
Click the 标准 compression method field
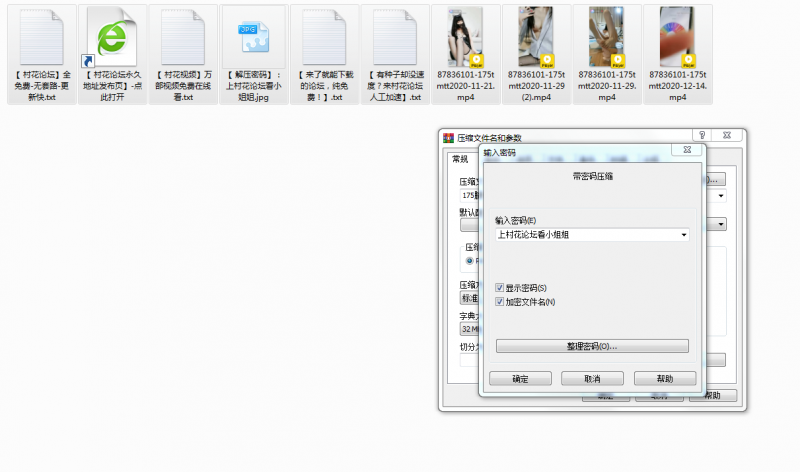coord(469,298)
